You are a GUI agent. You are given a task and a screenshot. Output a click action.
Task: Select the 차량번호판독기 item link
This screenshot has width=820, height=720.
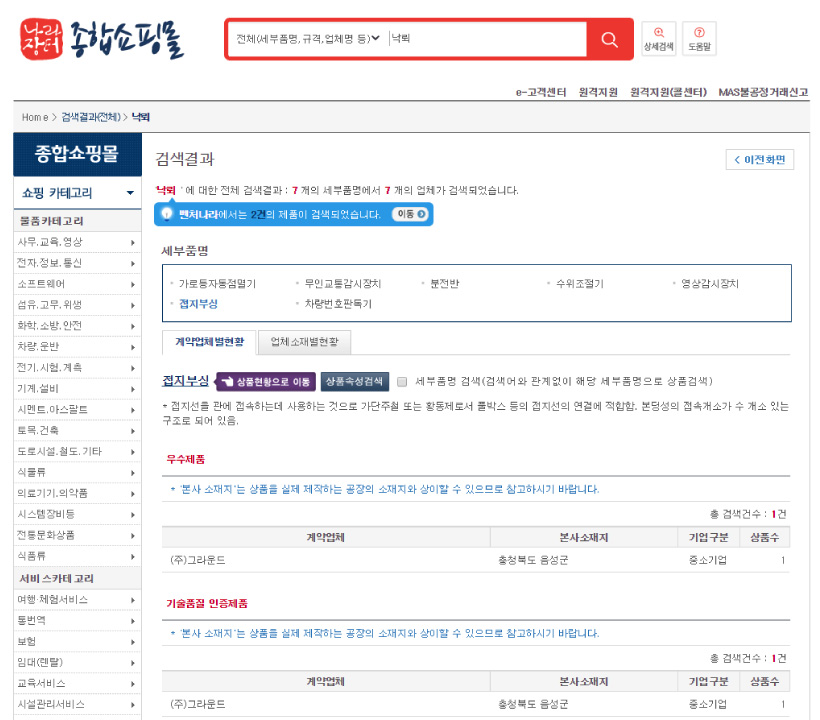pos(336,303)
